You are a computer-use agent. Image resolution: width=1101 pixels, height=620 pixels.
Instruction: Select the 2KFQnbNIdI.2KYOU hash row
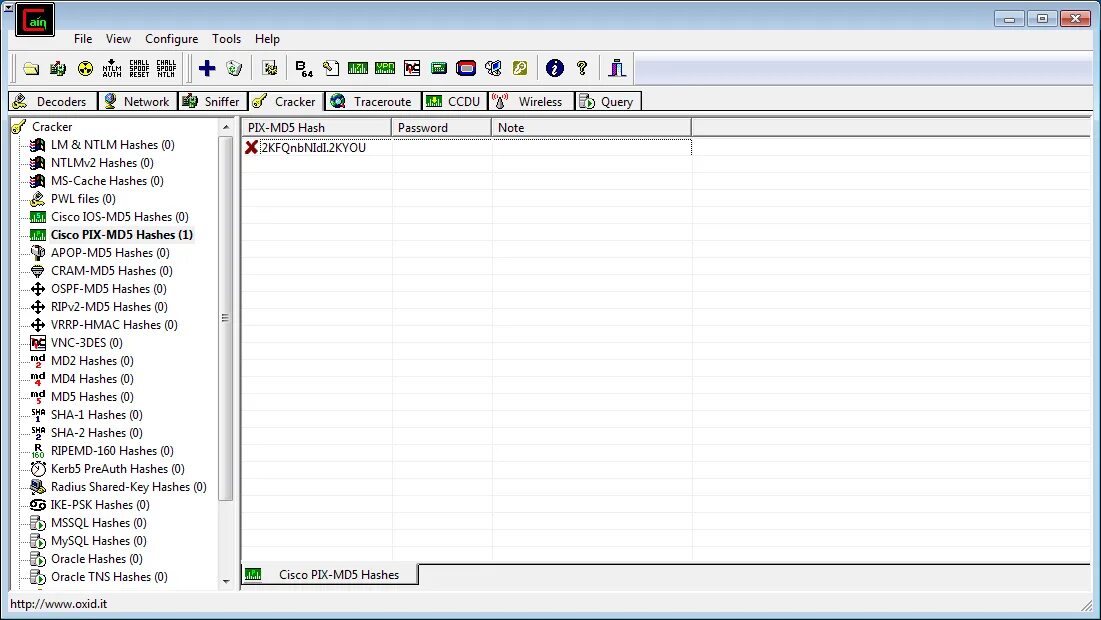[x=467, y=147]
